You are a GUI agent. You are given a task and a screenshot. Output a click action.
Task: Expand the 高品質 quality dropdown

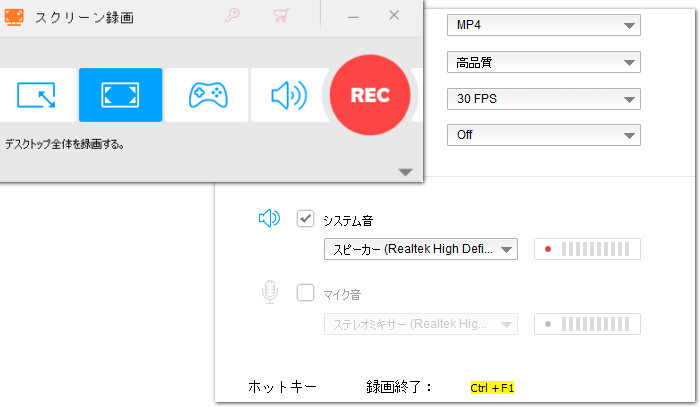click(543, 62)
